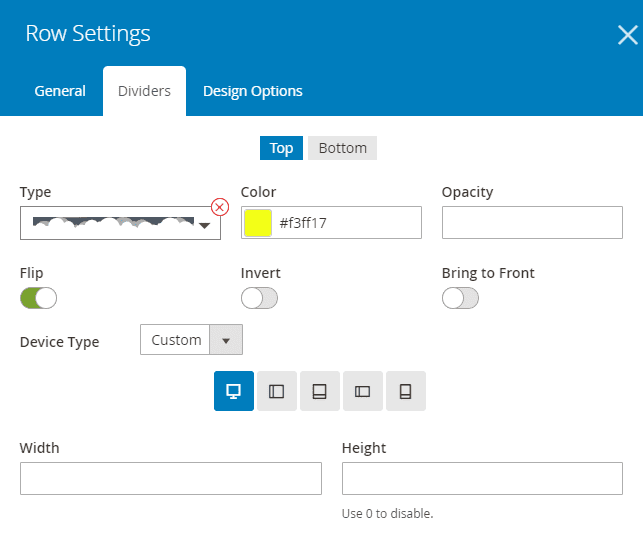Focus the Opacity input field
Viewport: 643px width, 549px height.
click(532, 223)
